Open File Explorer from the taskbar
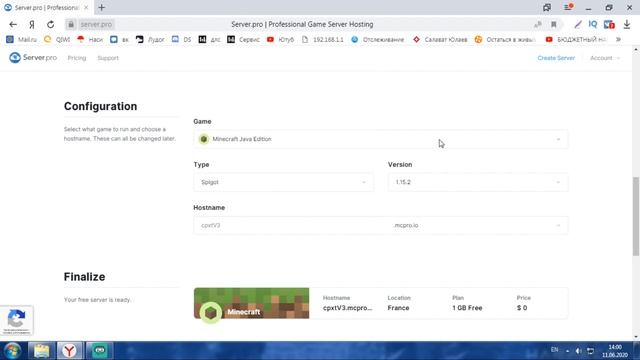 point(41,351)
